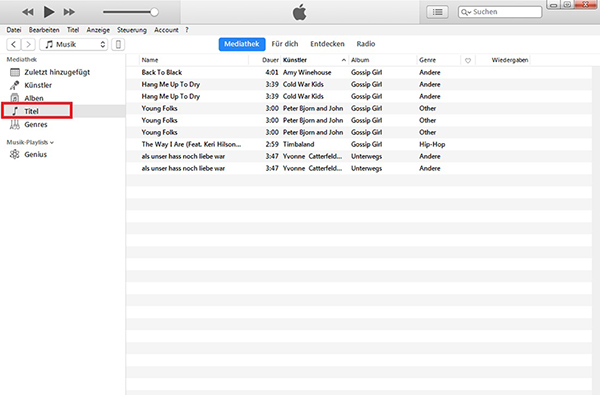600x395 pixels.
Task: Open the Titel menu in menu bar
Action: coord(73,30)
